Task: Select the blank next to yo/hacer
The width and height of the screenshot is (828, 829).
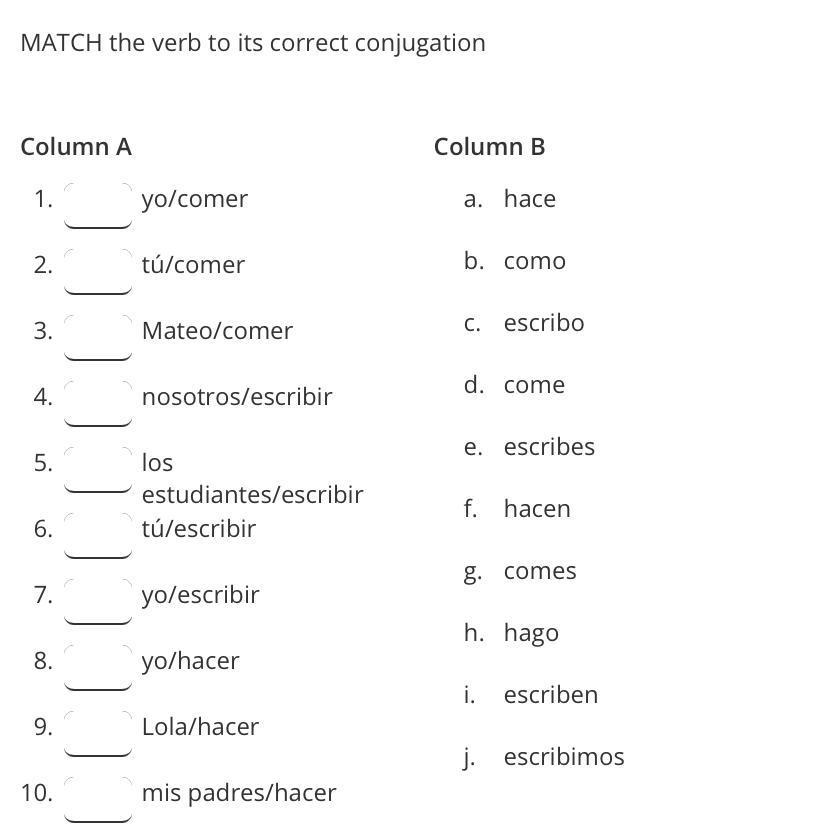Action: (x=98, y=667)
